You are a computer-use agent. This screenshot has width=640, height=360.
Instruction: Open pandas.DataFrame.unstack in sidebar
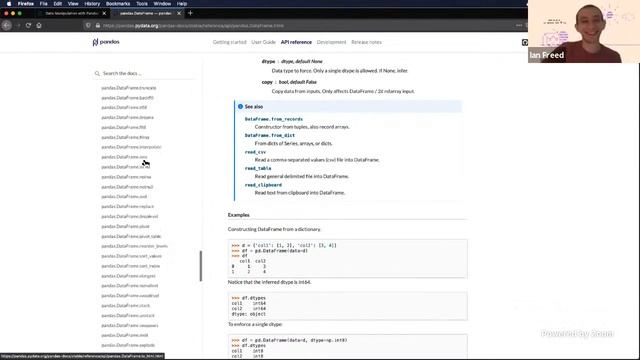click(128, 316)
